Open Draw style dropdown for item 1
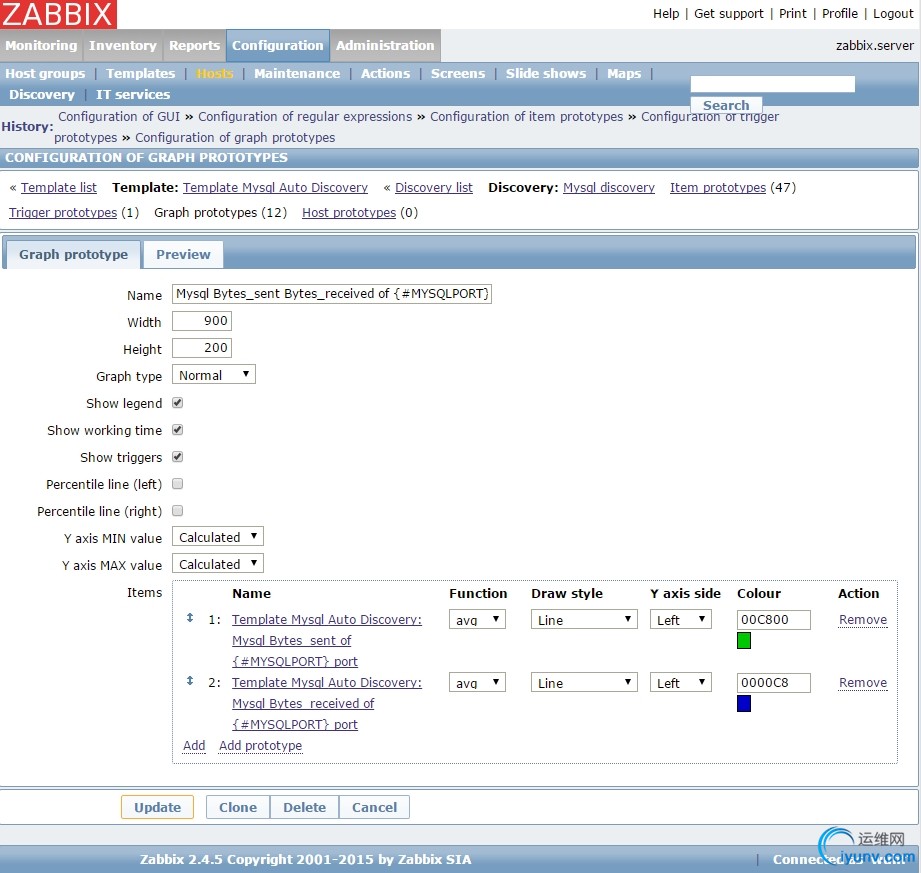 click(x=584, y=620)
